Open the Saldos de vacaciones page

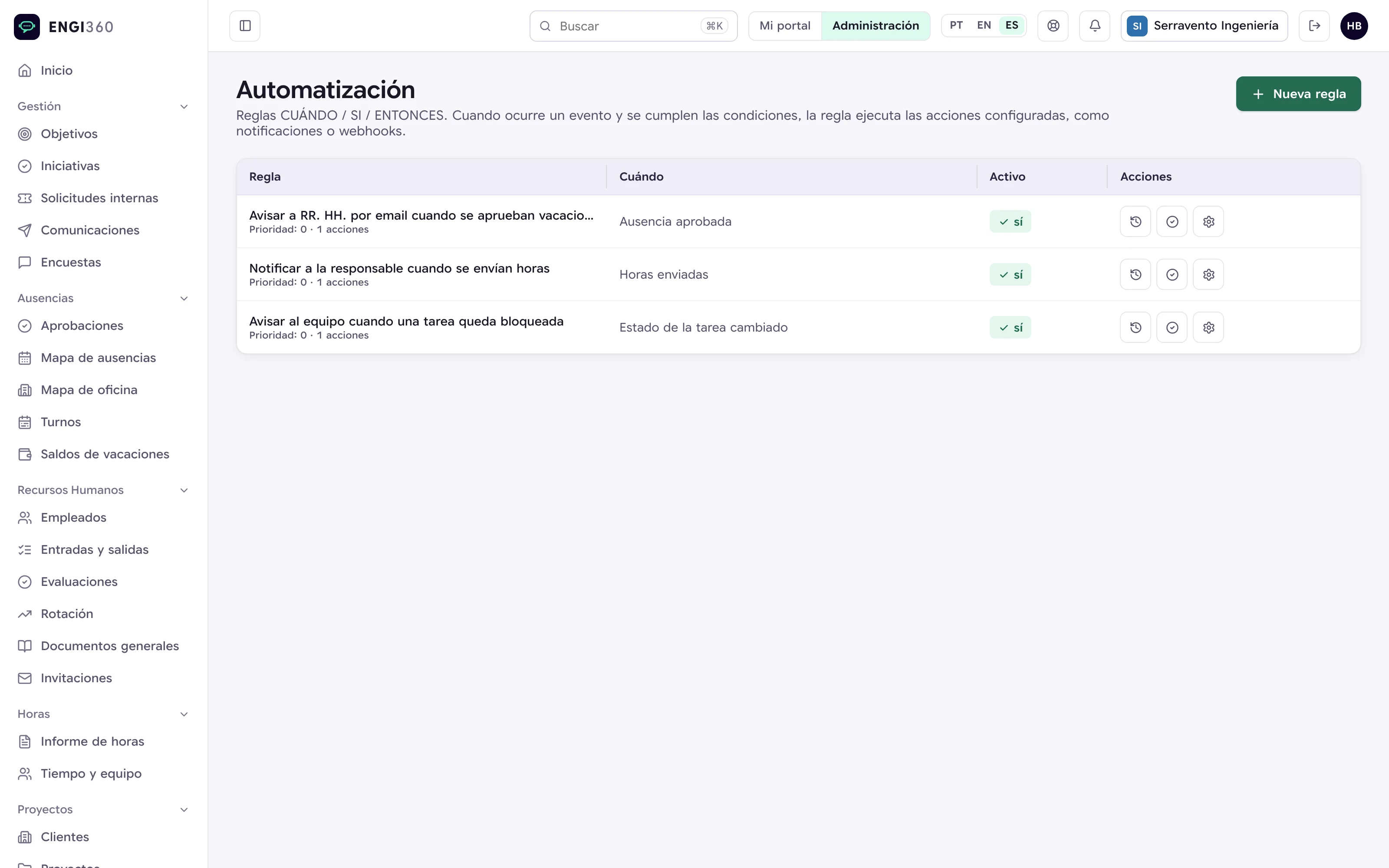(103, 454)
